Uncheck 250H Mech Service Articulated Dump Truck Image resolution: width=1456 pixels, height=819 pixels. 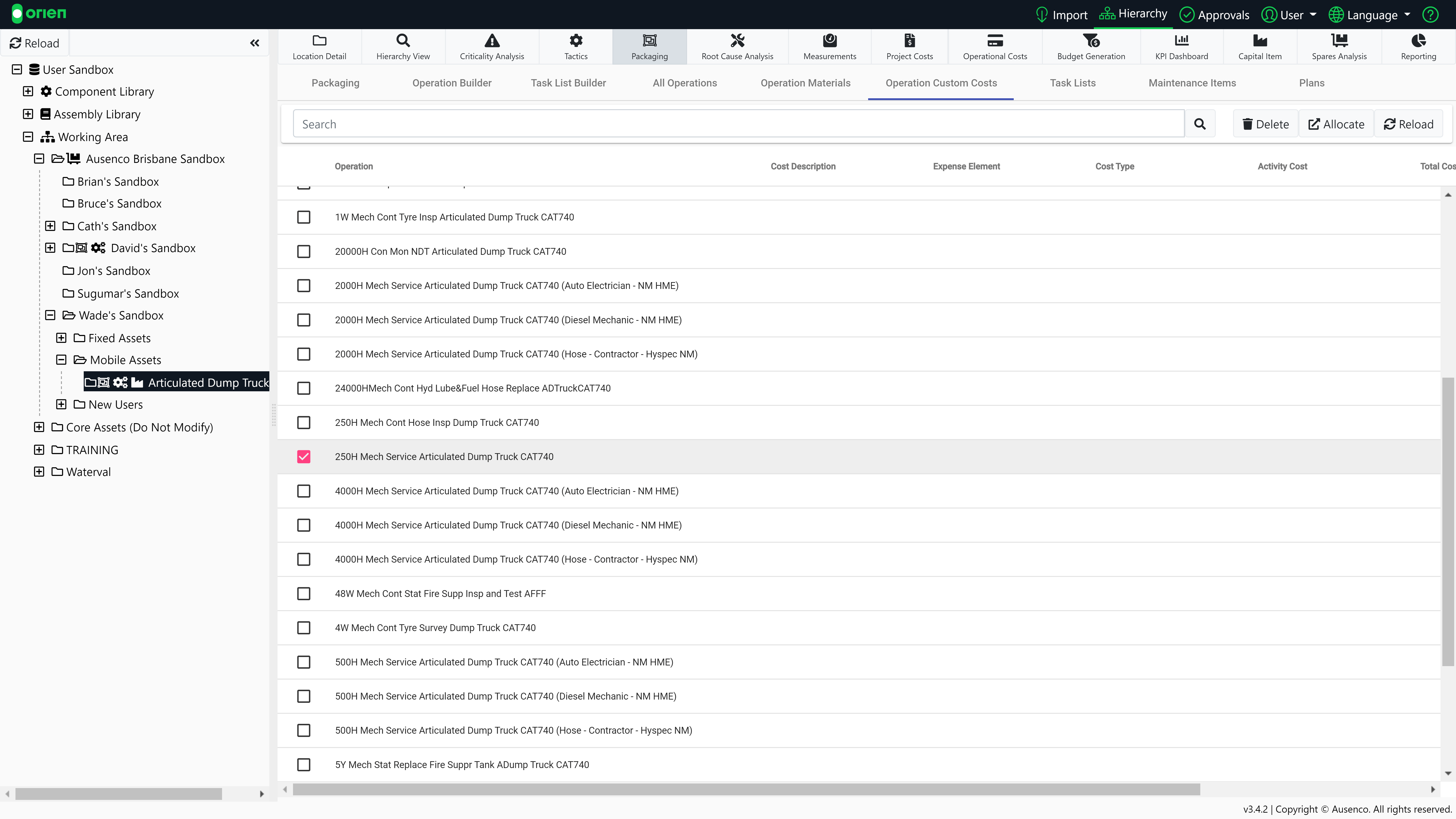(303, 457)
